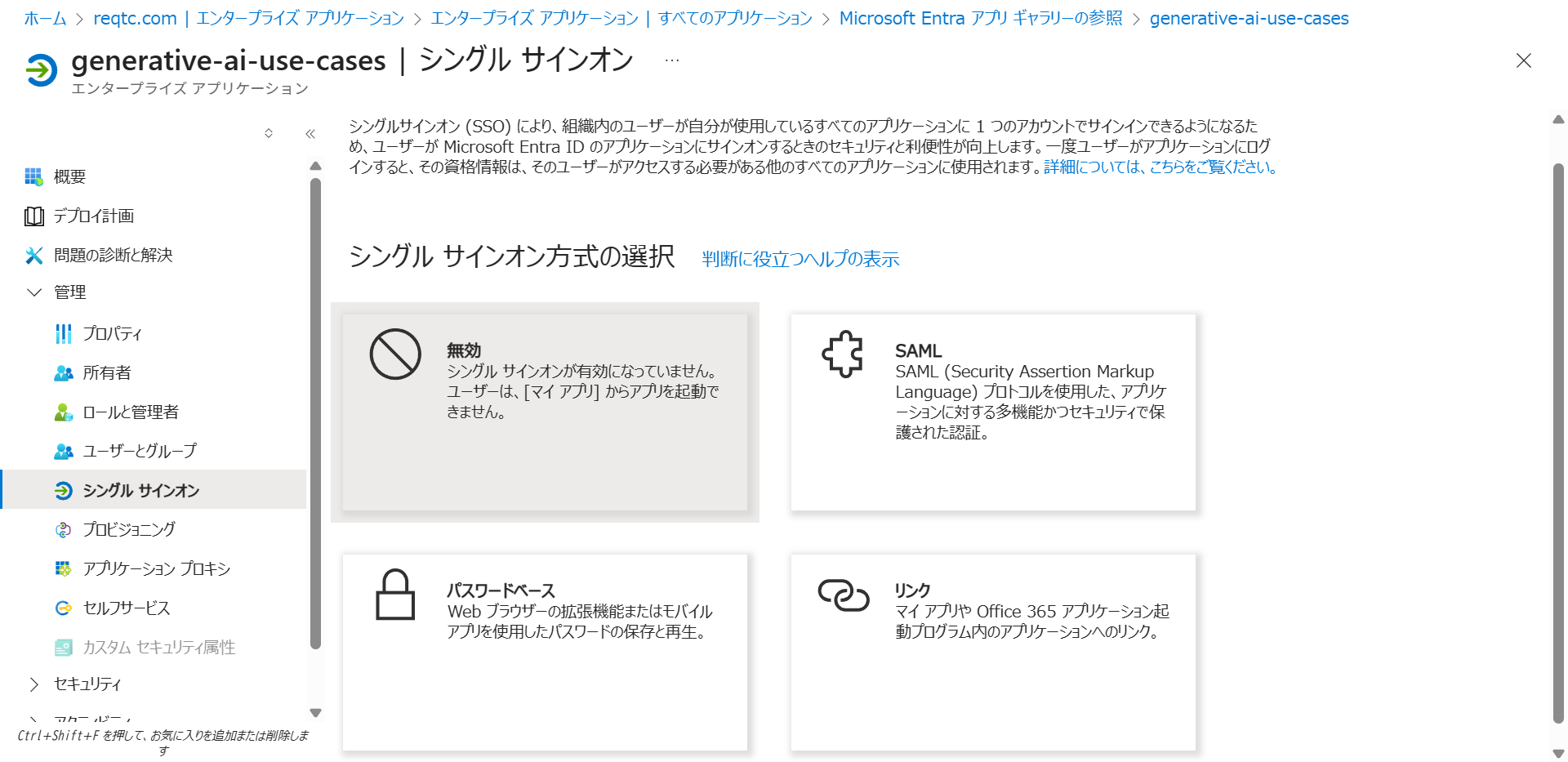Click the プロビジョニング cycle icon
This screenshot has width=1568, height=762.
(x=63, y=530)
